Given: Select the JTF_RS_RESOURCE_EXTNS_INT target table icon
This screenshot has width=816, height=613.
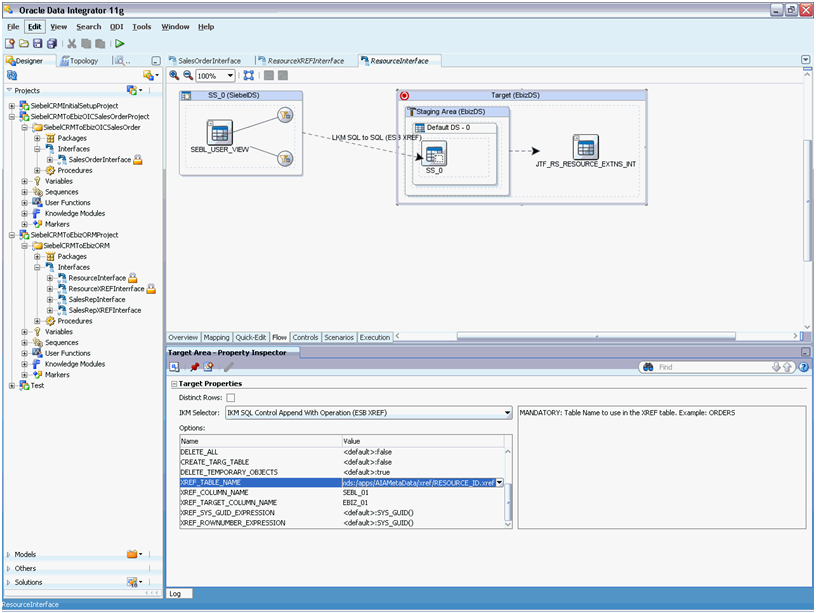Looking at the screenshot, I should pyautogui.click(x=585, y=148).
